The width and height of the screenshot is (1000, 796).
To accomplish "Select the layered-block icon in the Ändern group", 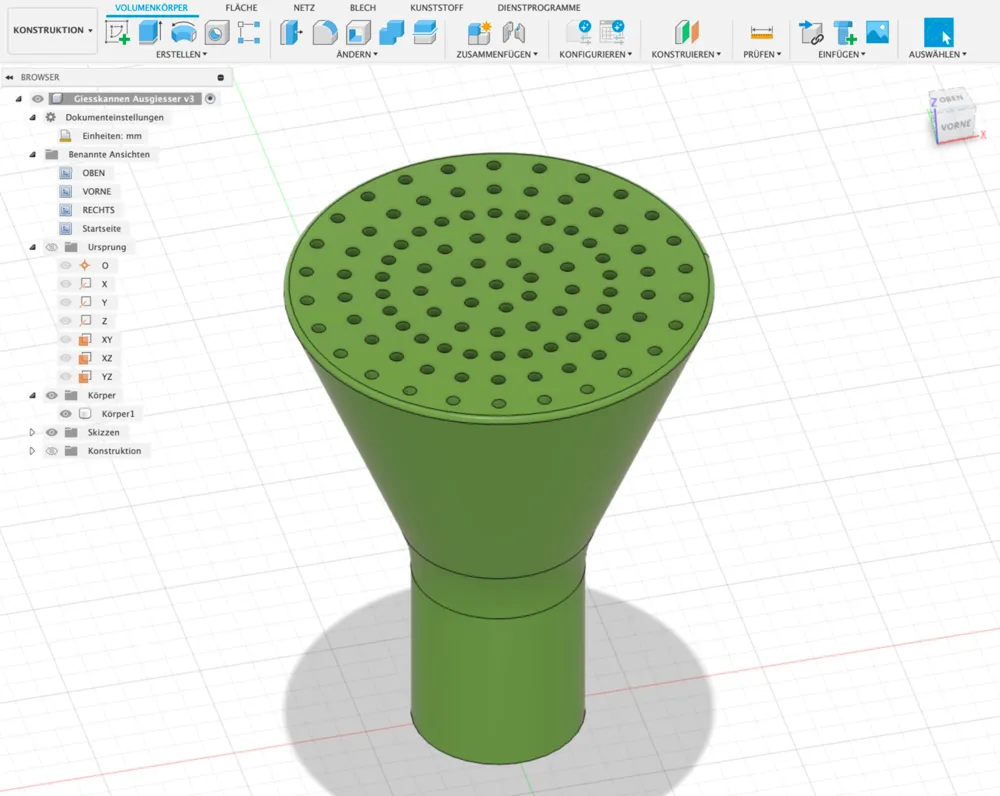I will click(425, 32).
